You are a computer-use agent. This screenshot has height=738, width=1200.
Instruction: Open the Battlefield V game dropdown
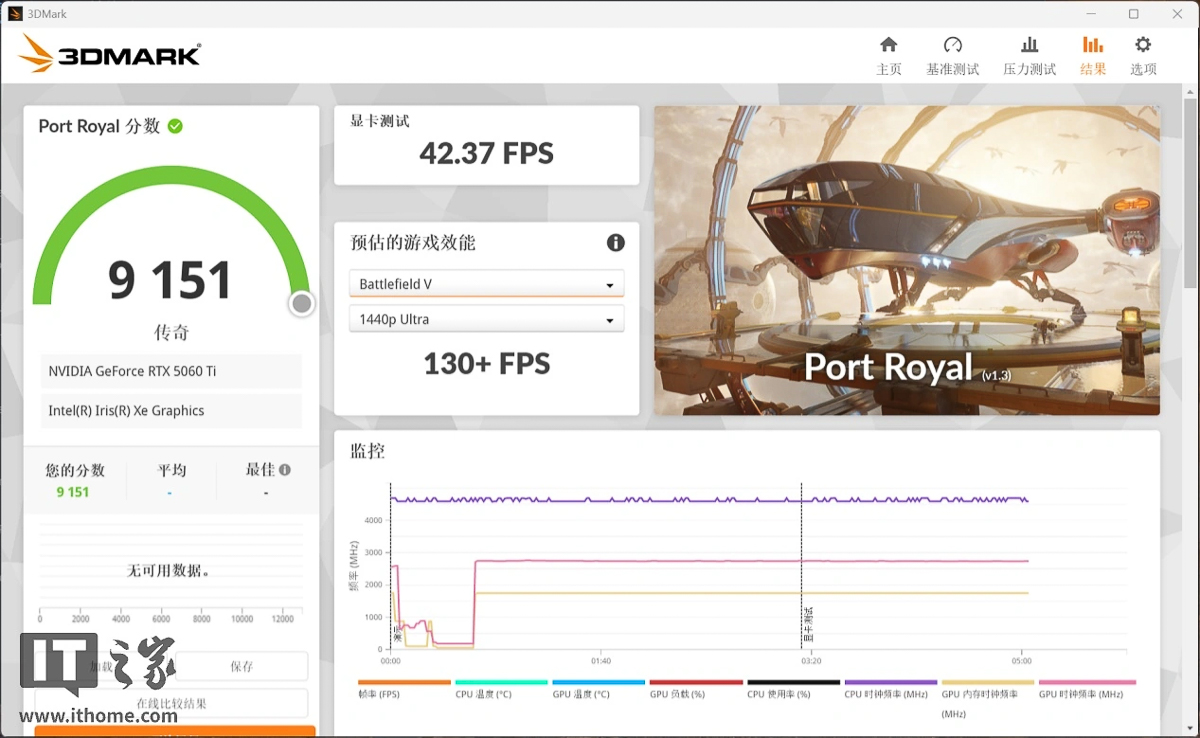486,283
